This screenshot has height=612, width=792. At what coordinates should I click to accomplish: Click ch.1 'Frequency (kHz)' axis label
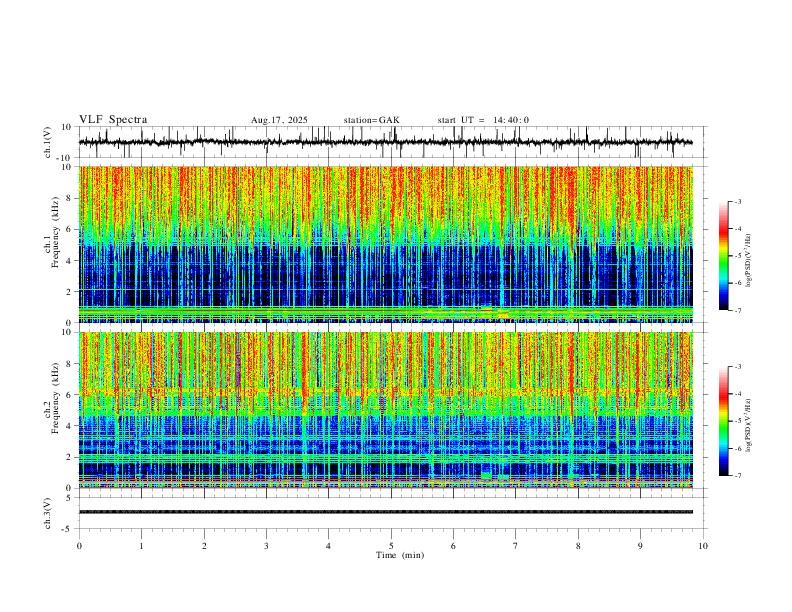tap(55, 232)
